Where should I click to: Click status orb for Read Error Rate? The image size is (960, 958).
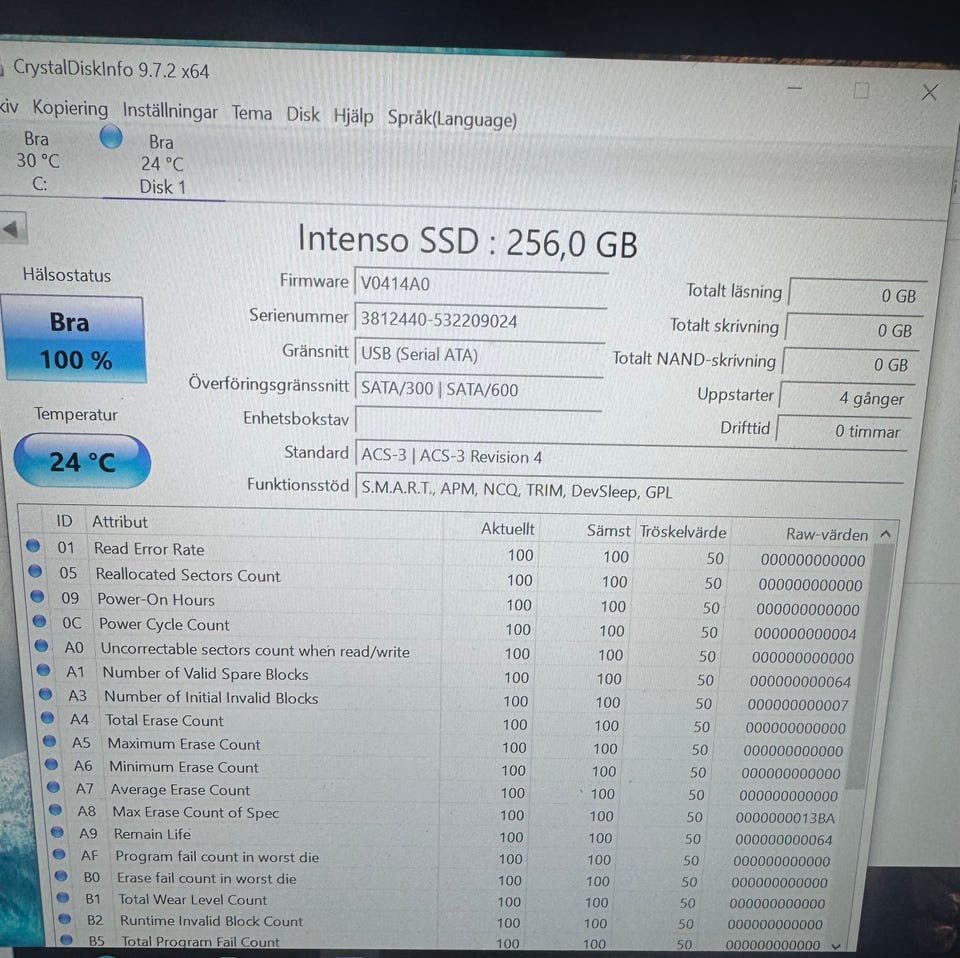[33, 545]
